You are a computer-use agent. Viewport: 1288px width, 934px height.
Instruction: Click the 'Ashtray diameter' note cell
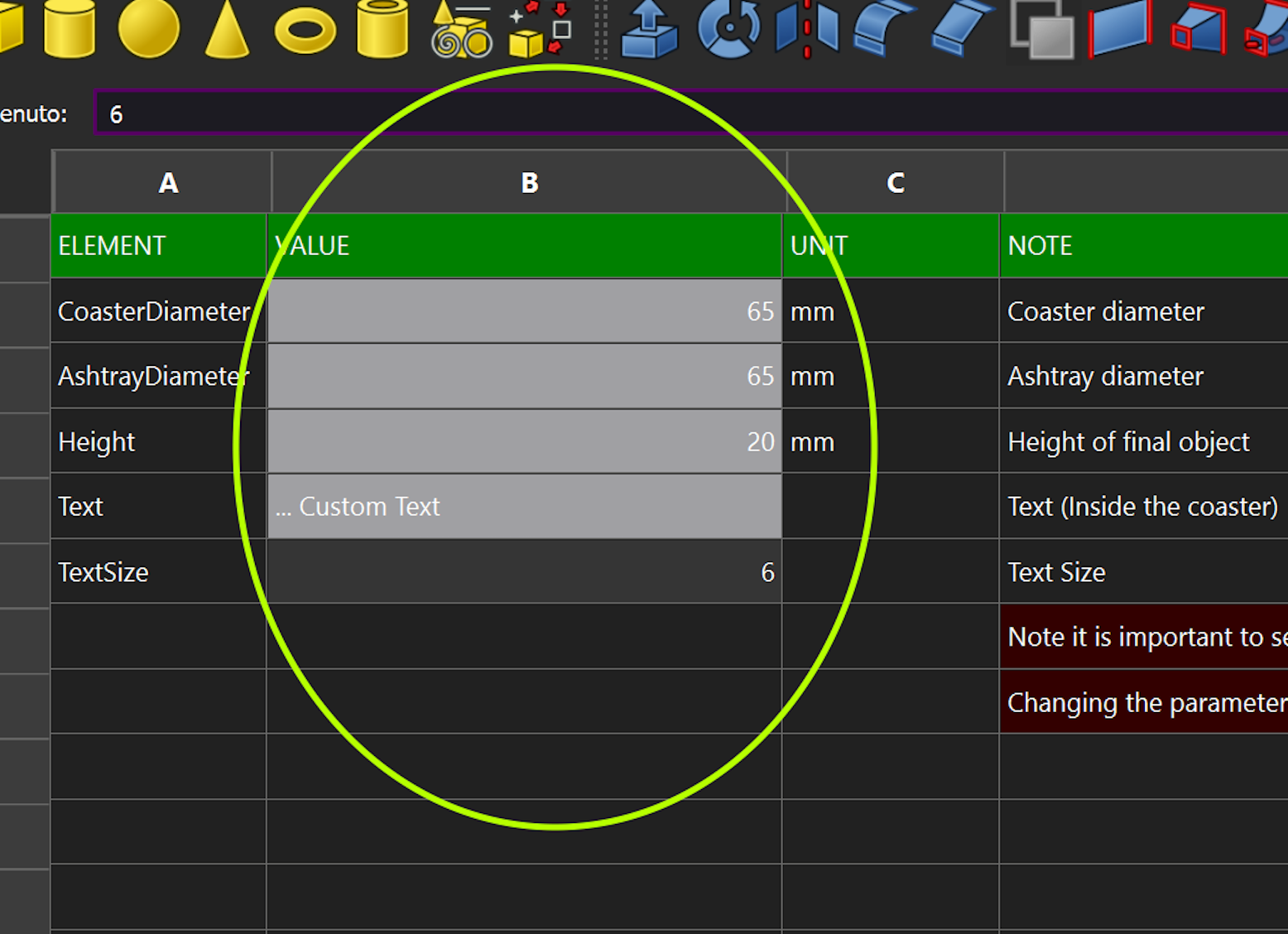click(1144, 376)
